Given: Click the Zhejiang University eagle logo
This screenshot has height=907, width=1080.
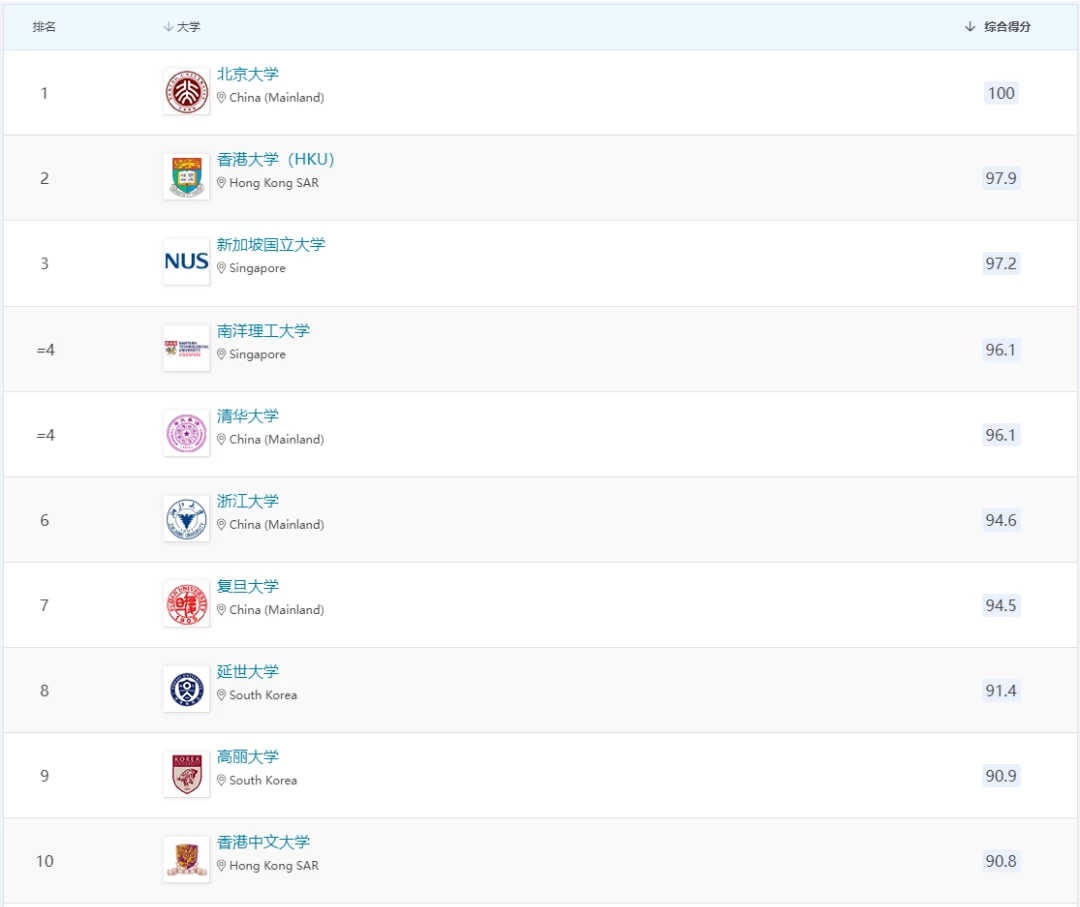Looking at the screenshot, I should click(186, 519).
